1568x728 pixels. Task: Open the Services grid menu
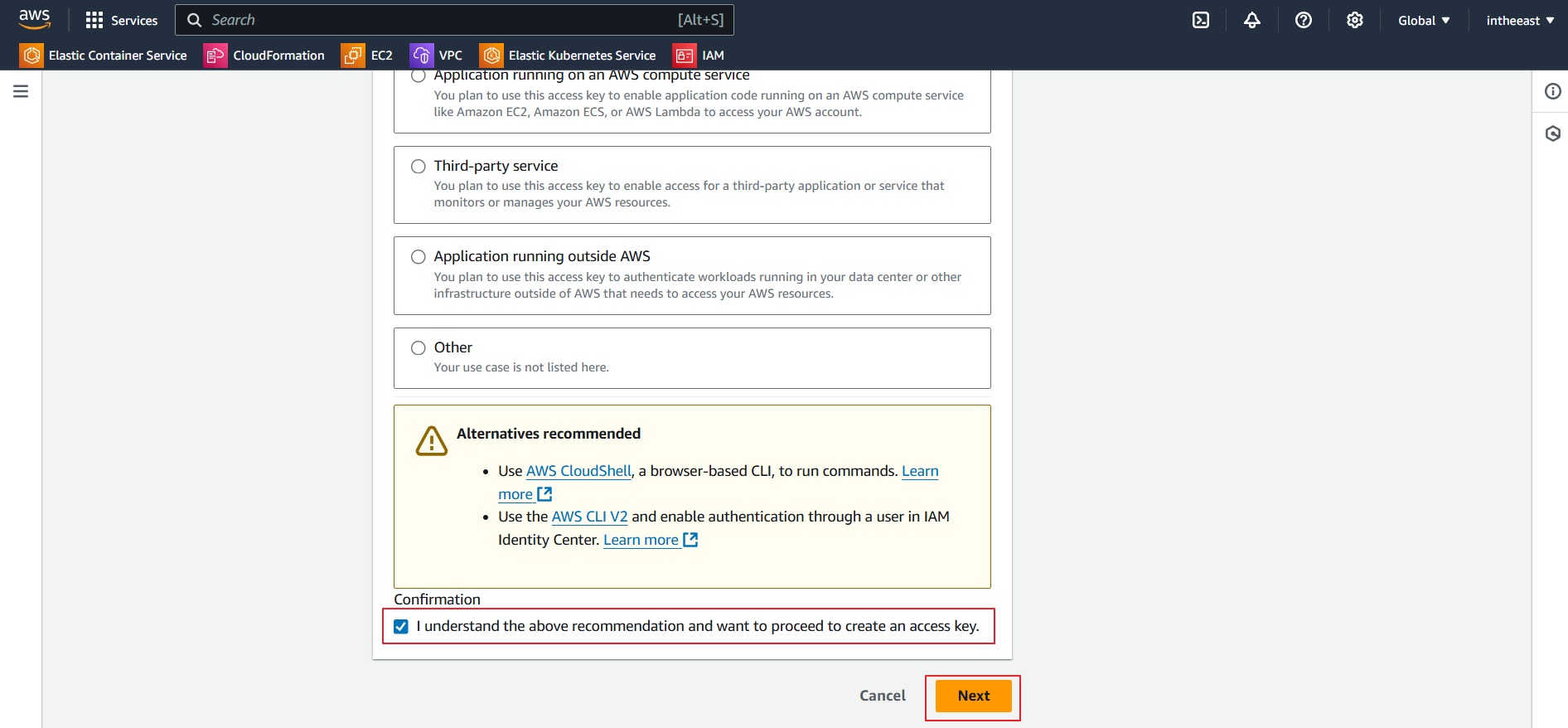coord(121,20)
